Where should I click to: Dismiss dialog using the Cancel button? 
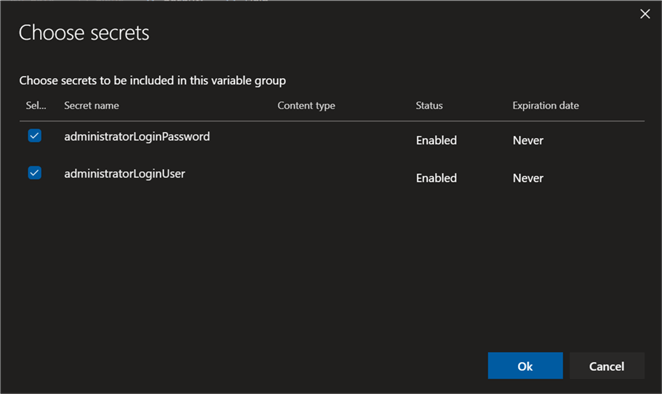coord(607,366)
